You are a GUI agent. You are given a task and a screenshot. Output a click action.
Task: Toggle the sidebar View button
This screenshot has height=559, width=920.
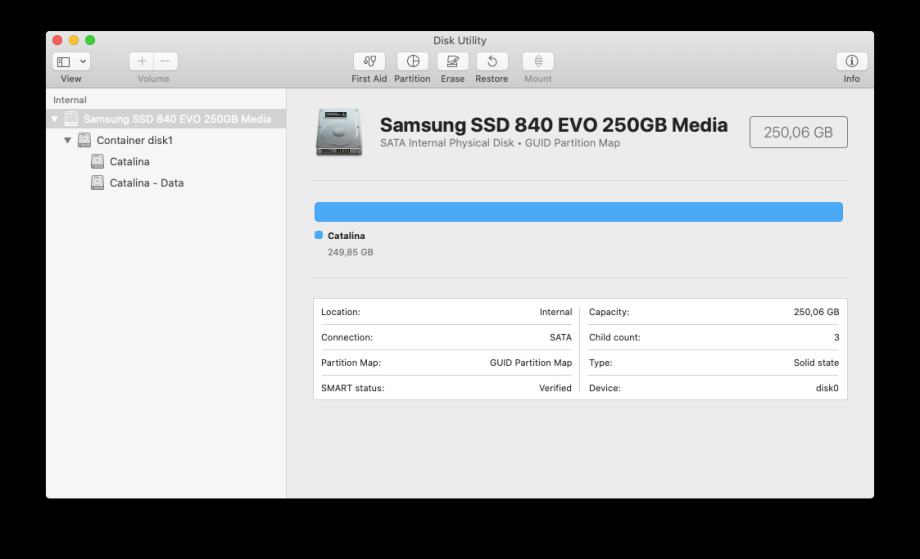tap(64, 61)
